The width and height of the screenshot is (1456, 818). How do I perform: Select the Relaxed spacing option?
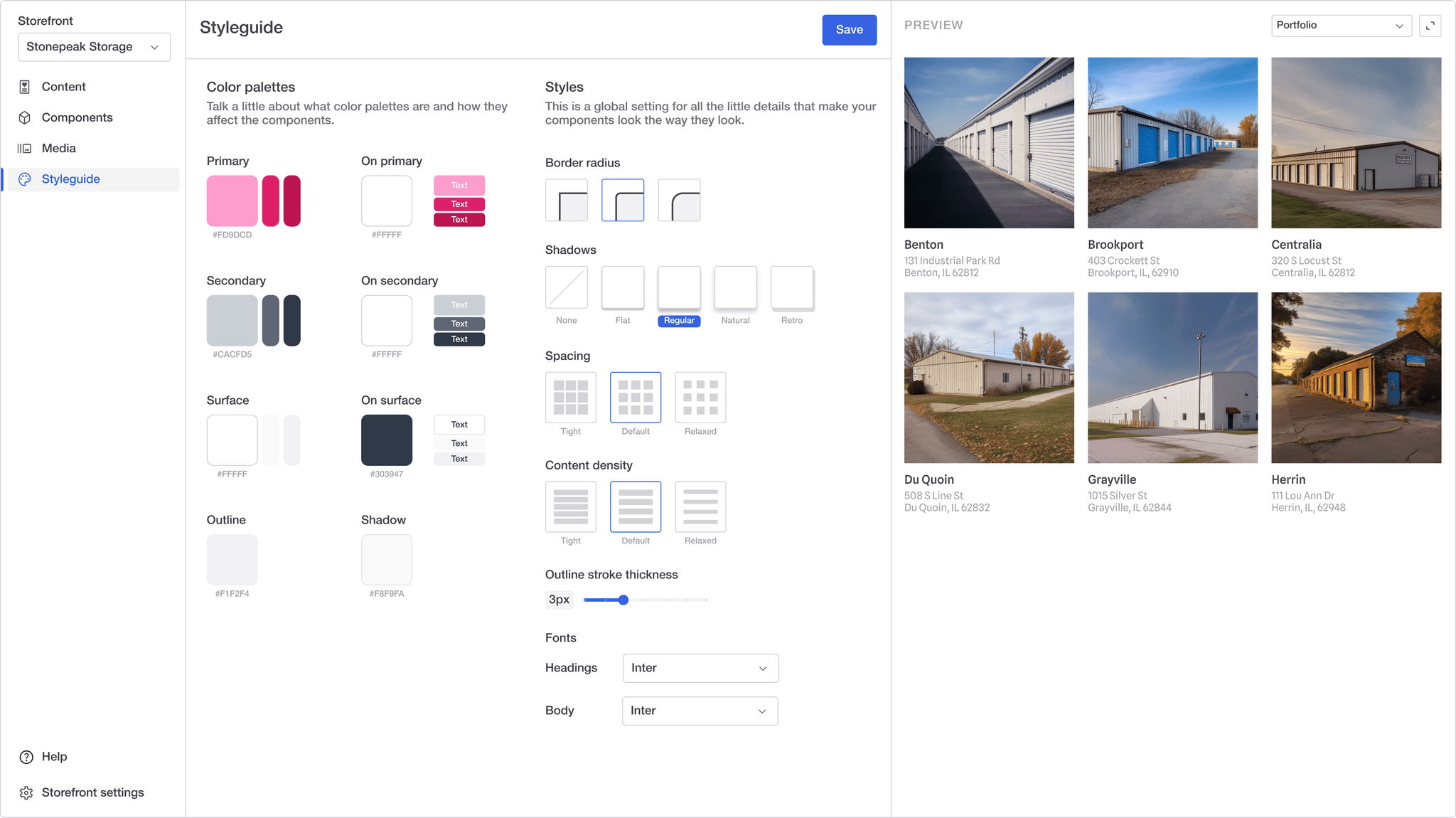(700, 398)
